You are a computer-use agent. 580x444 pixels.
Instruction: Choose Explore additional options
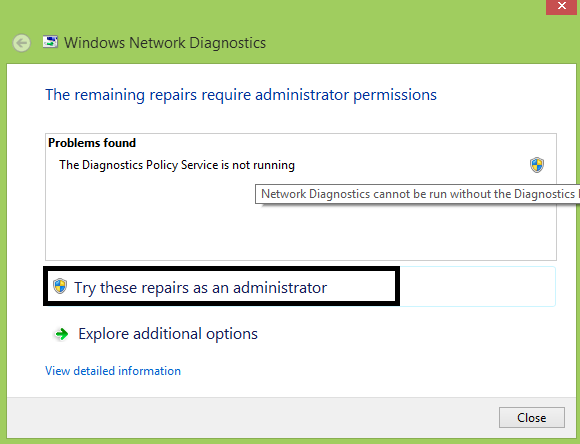168,334
